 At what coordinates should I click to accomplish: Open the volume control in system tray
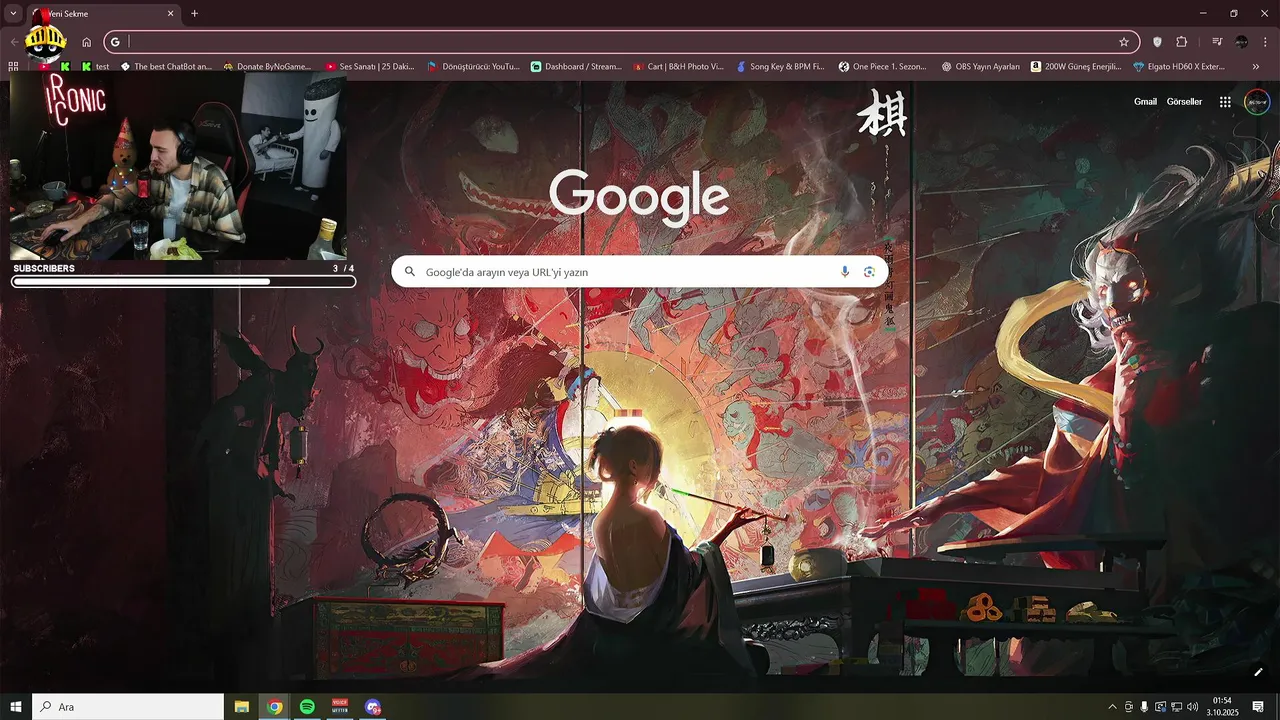pos(1192,707)
